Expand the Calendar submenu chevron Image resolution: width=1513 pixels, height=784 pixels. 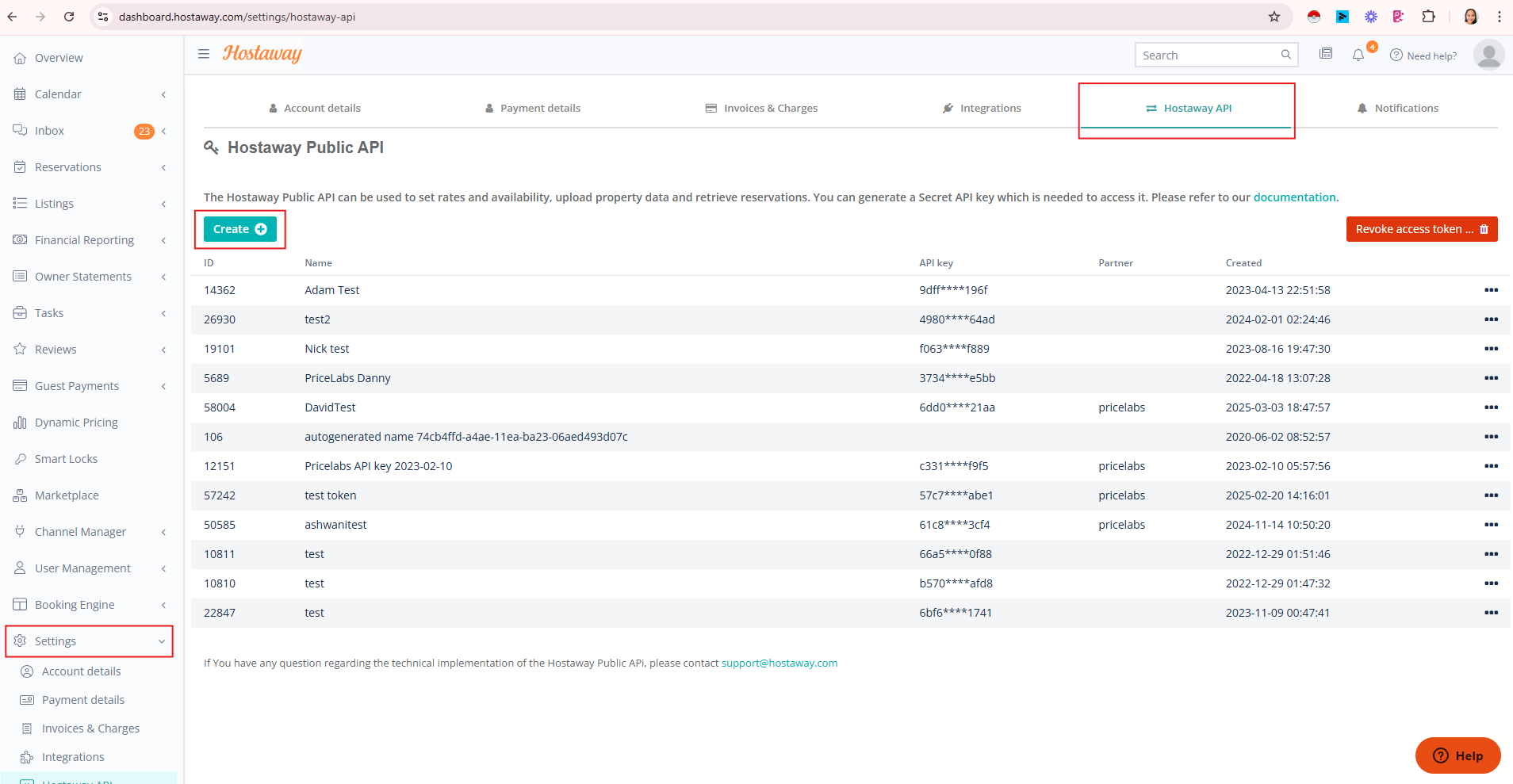click(164, 94)
